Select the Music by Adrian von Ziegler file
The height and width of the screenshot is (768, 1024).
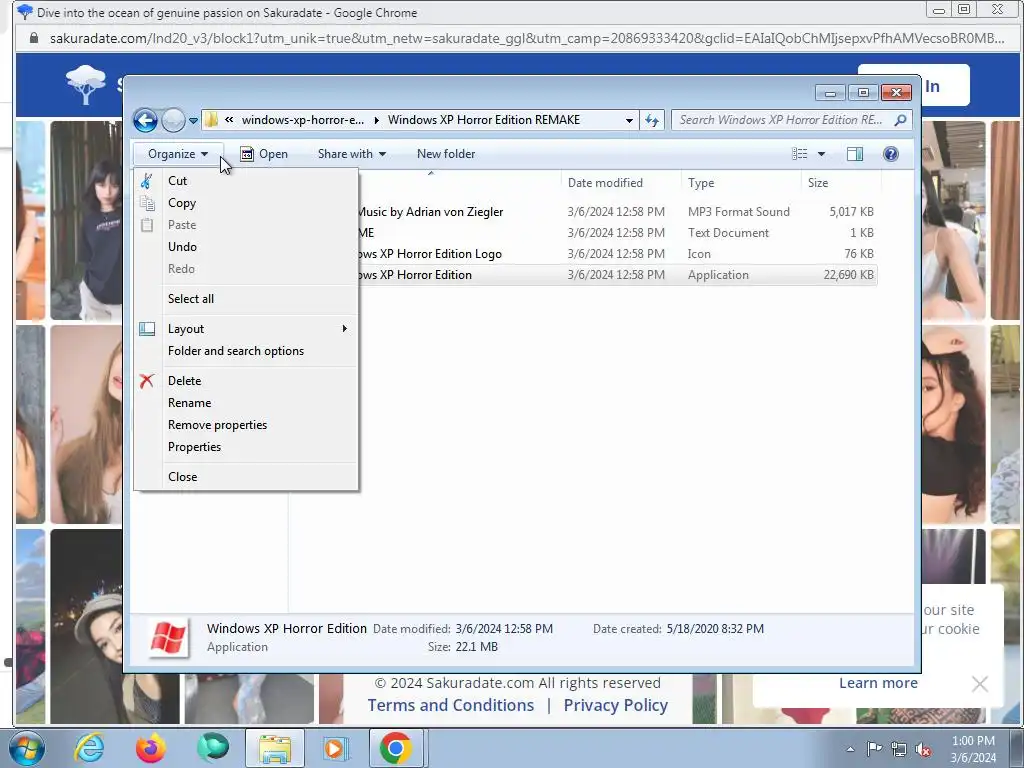tap(617, 212)
